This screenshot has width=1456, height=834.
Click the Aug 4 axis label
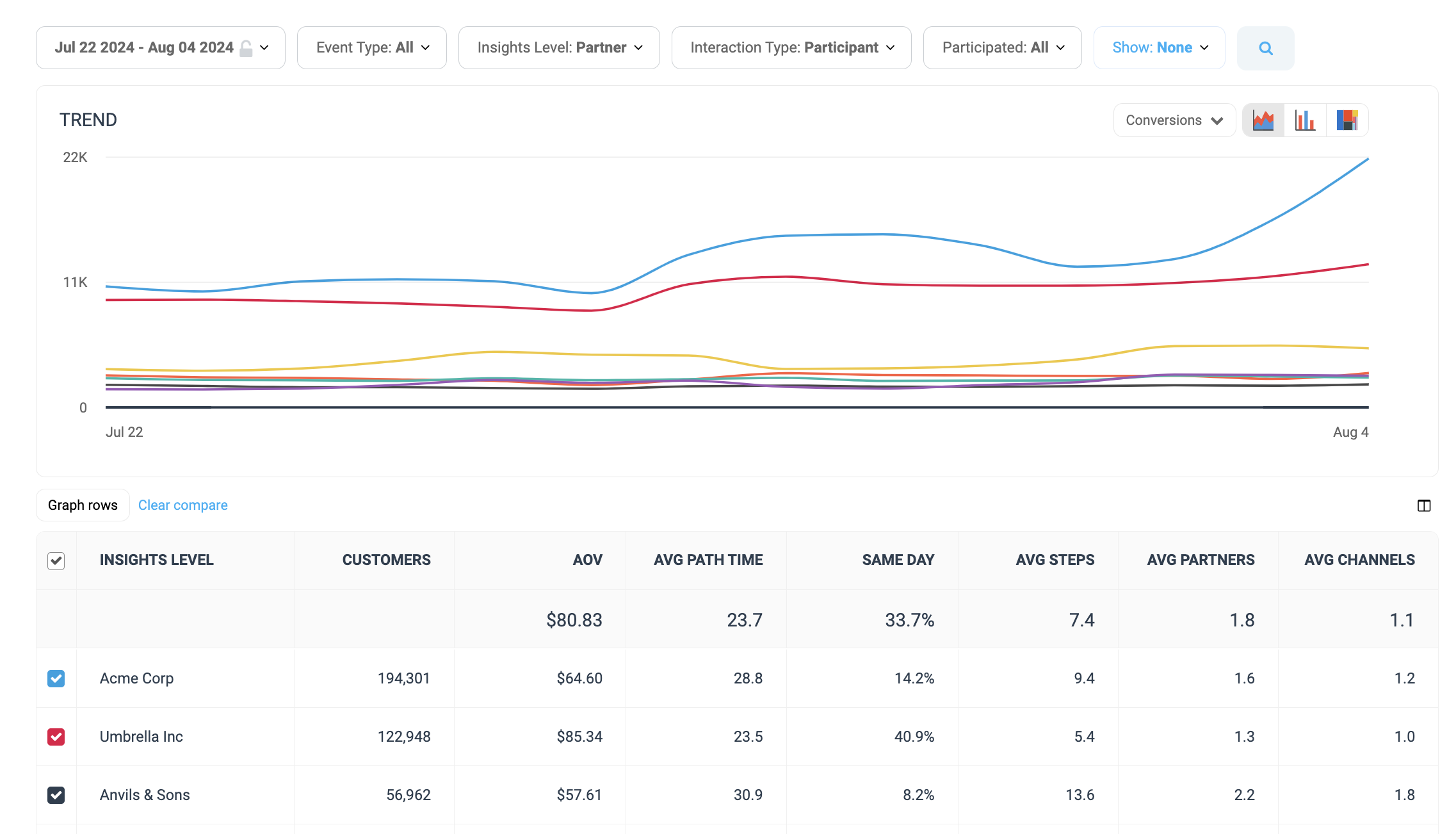click(1351, 432)
